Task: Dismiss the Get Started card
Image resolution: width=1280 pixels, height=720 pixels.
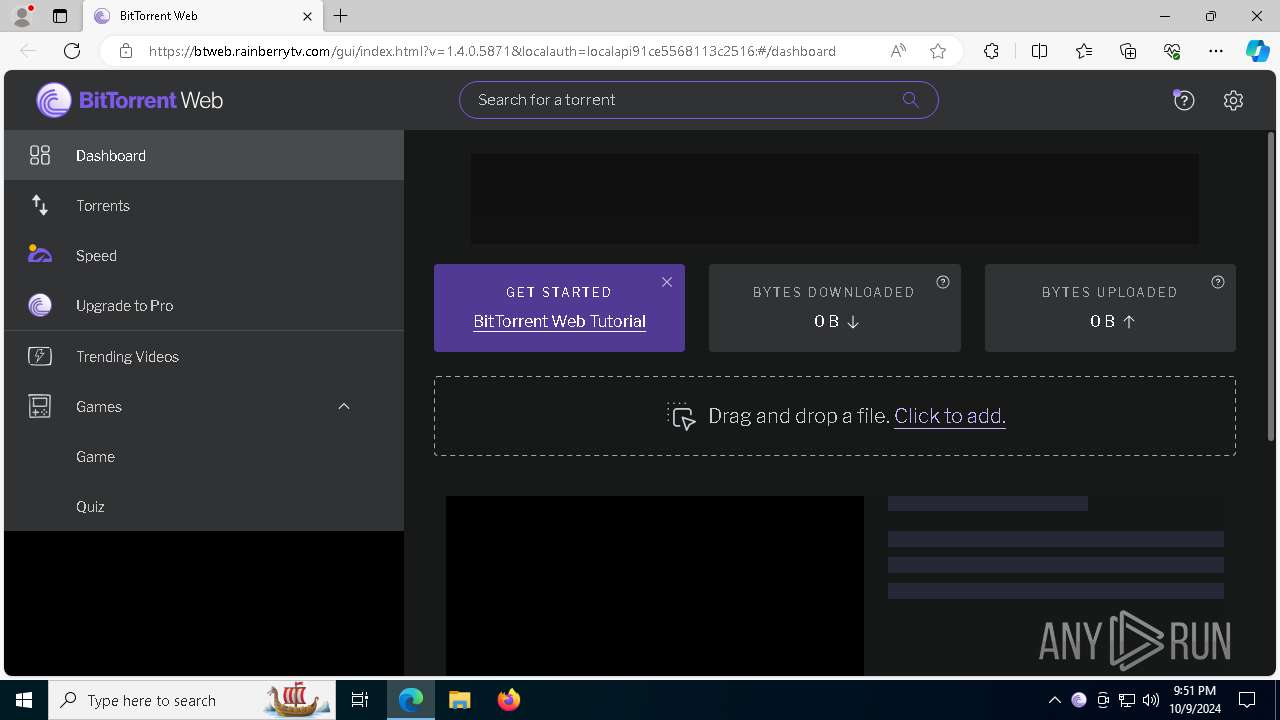Action: (x=667, y=282)
